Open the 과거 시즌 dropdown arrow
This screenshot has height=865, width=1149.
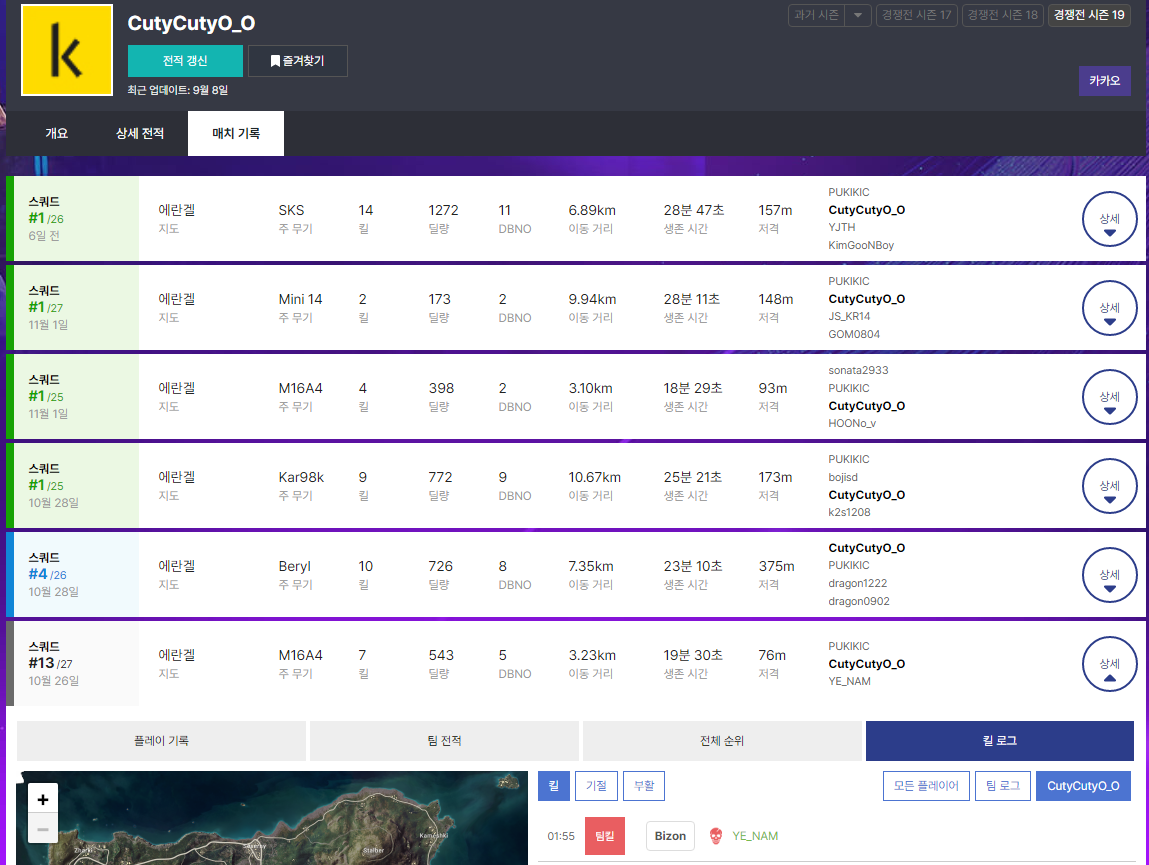pyautogui.click(x=858, y=15)
